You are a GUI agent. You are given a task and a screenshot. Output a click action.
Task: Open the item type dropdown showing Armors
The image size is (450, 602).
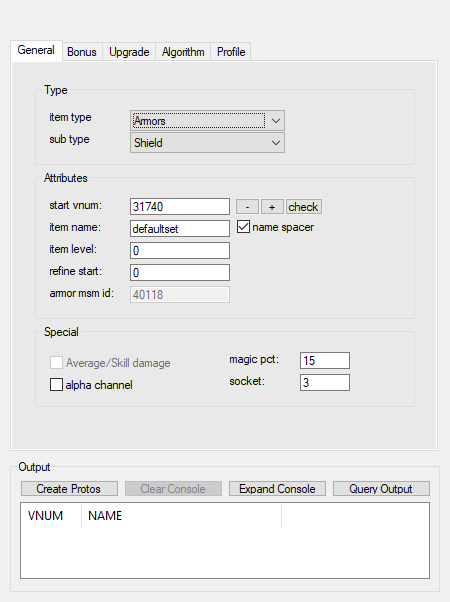pyautogui.click(x=207, y=121)
